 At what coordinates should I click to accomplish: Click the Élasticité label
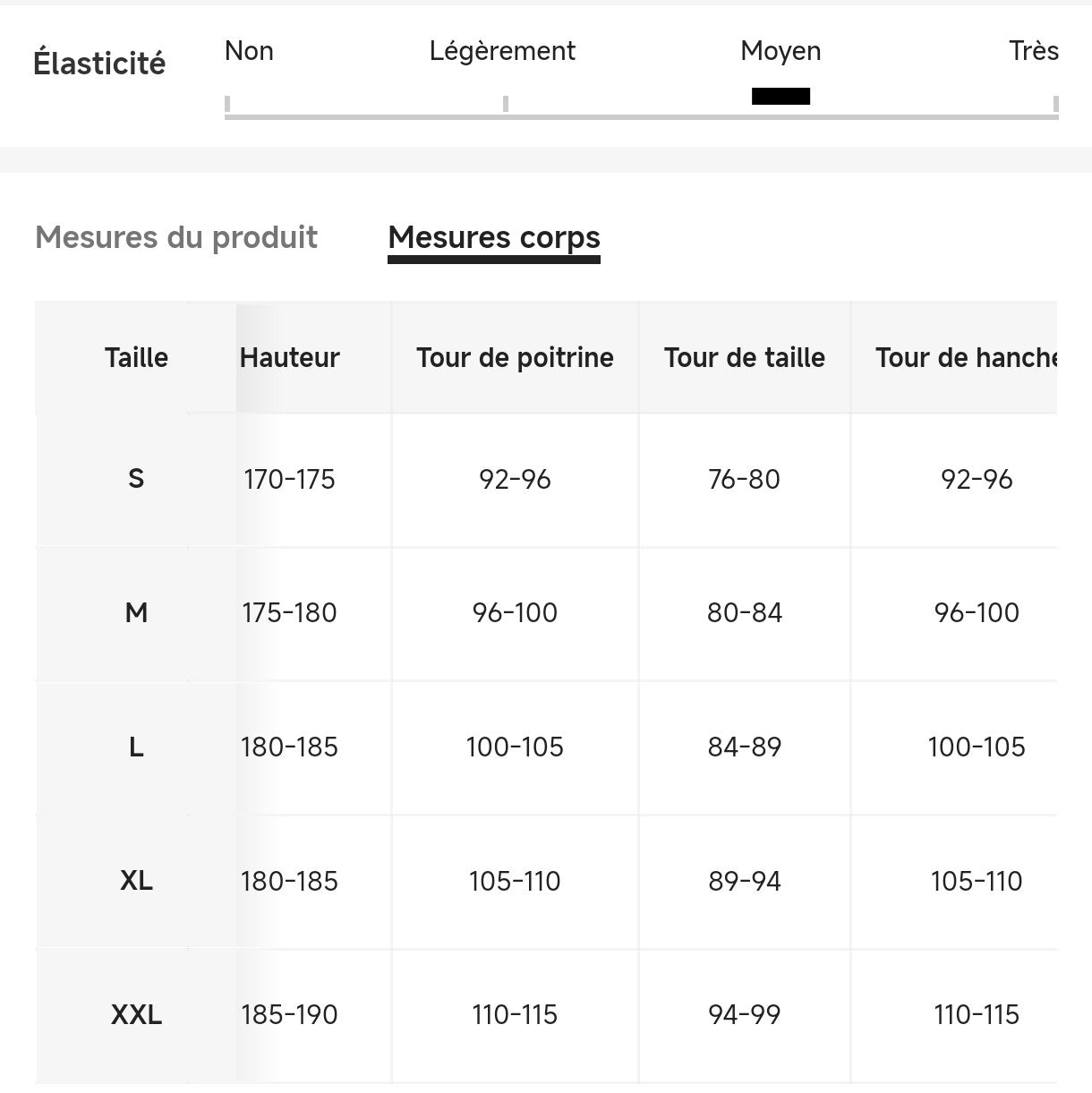(x=99, y=64)
